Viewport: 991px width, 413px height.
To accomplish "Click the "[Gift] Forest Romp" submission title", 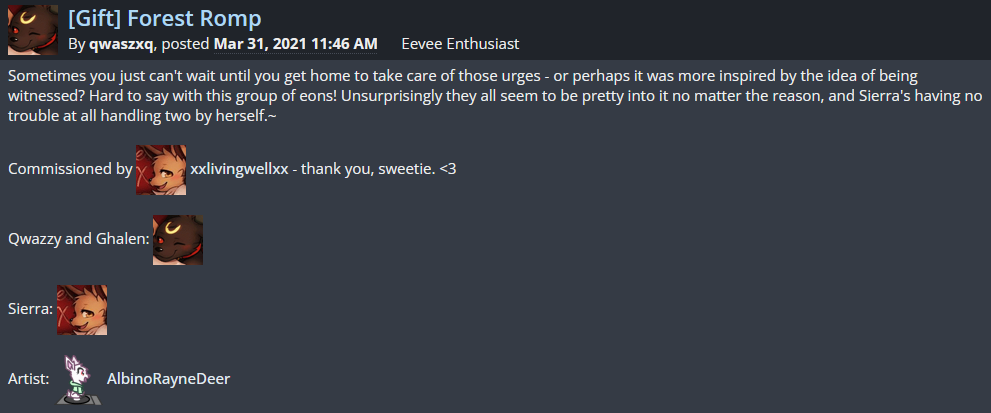I will [x=165, y=17].
